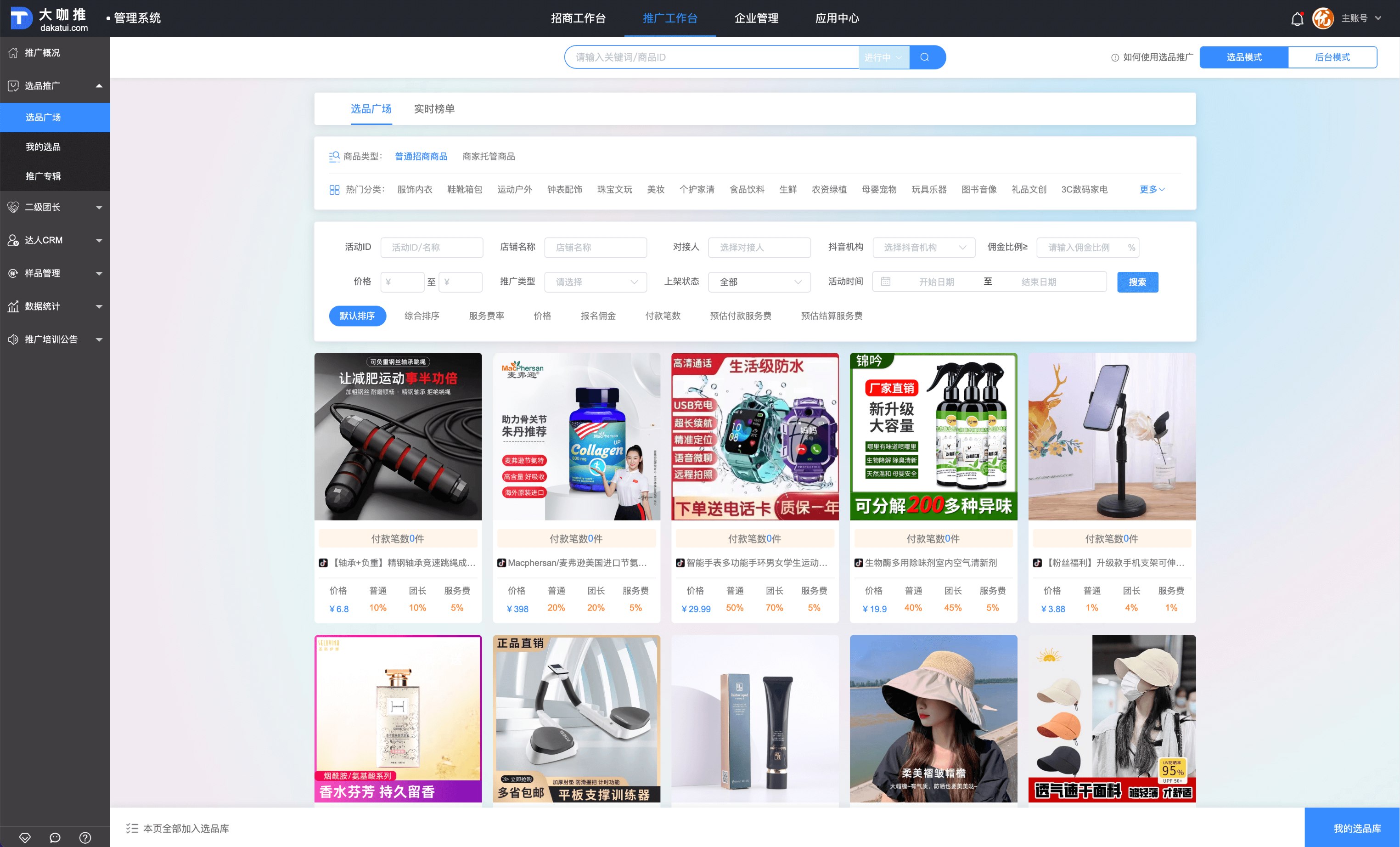This screenshot has width=1400, height=847.
Task: Click the diamond icon in sidebar footer
Action: click(x=25, y=837)
